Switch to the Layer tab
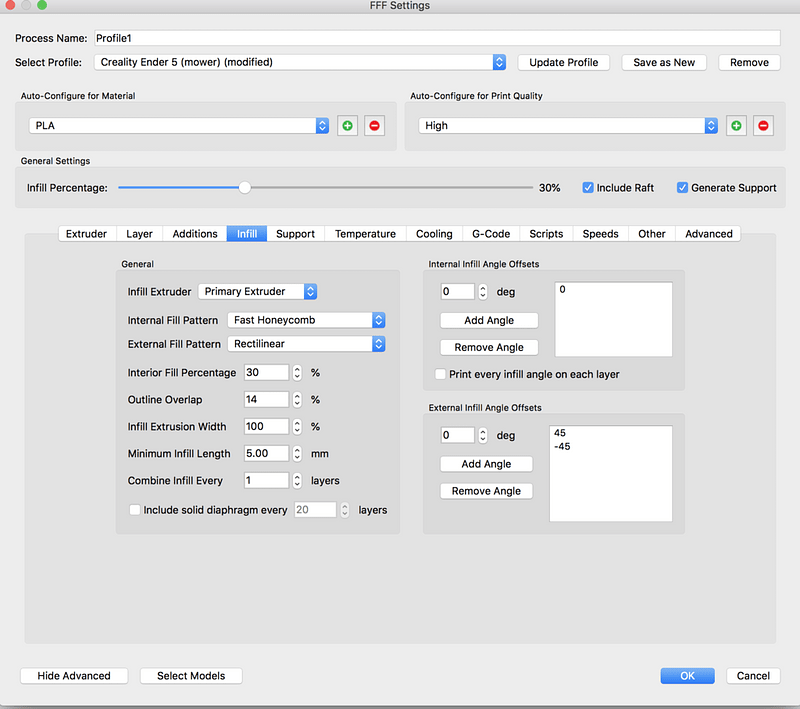800x709 pixels. tap(139, 234)
